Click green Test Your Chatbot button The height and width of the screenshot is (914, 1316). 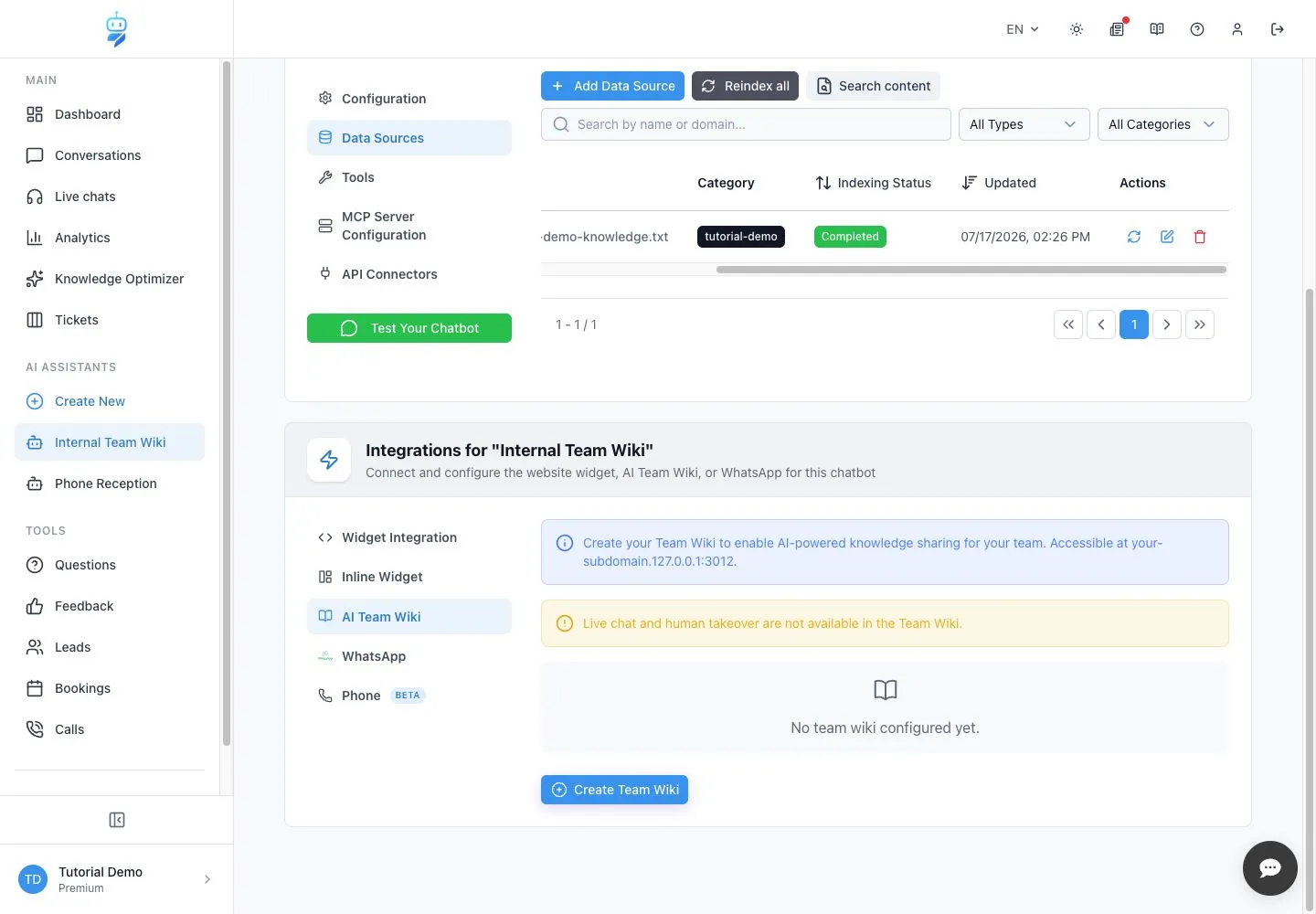[409, 328]
